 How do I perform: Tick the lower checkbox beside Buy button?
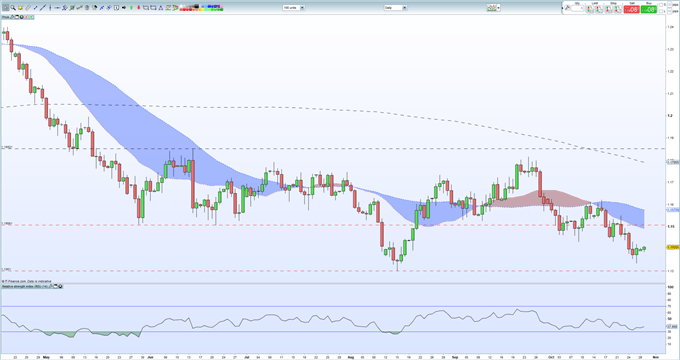coord(661,11)
